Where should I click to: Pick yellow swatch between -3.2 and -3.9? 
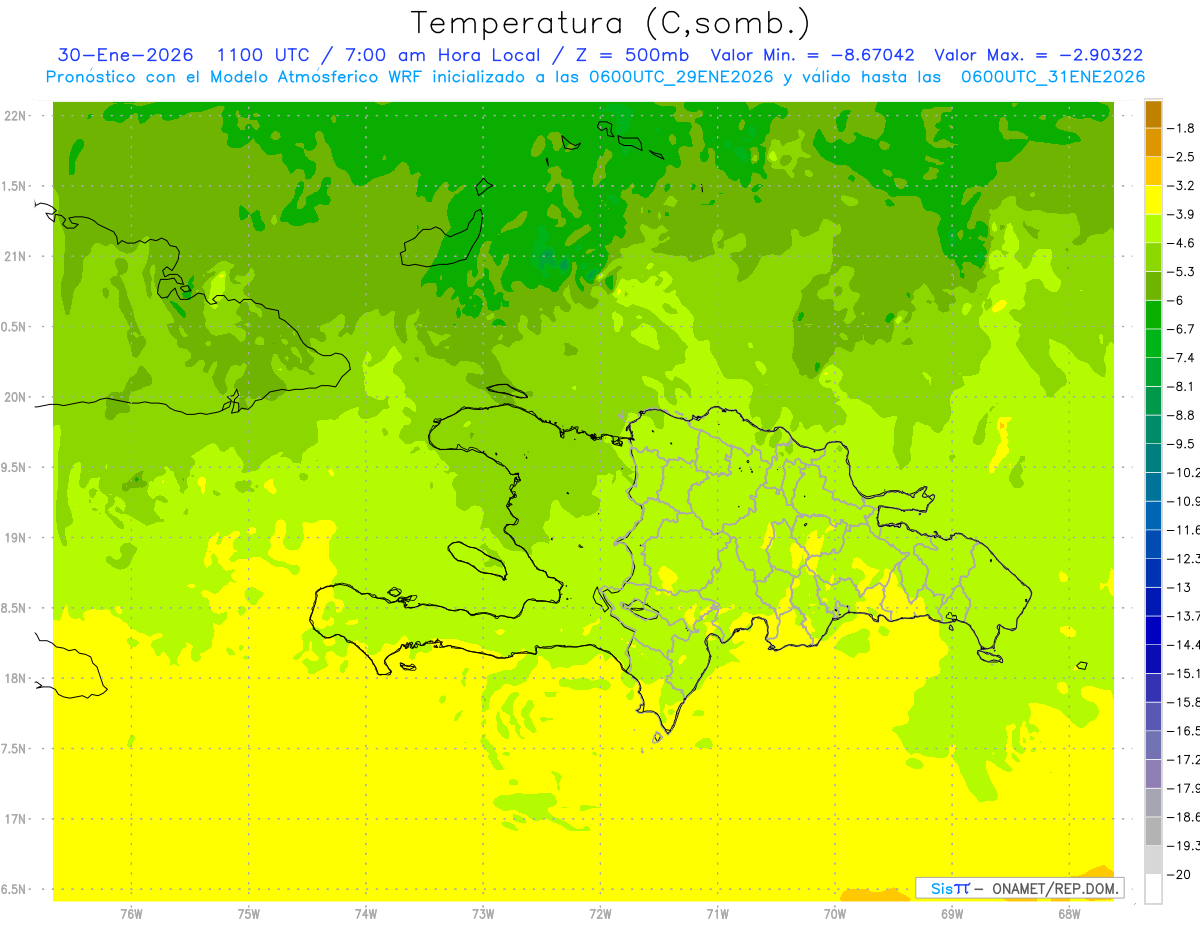point(1153,200)
